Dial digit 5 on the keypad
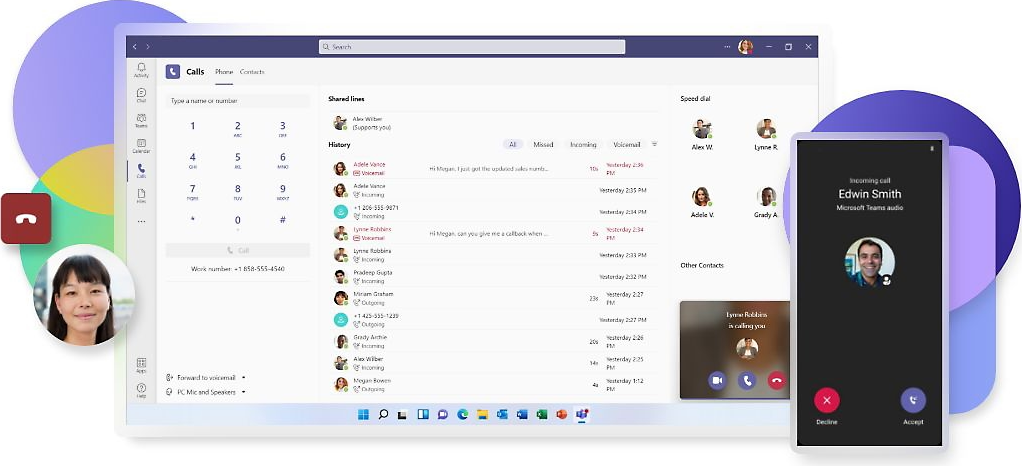The image size is (1022, 466). 238,158
